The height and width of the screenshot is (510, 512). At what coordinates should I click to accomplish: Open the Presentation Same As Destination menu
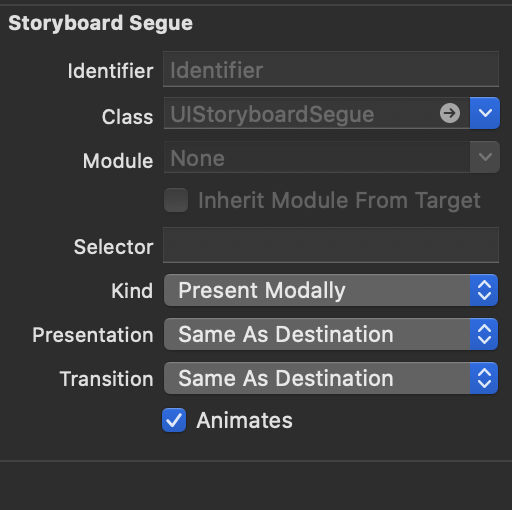[331, 334]
